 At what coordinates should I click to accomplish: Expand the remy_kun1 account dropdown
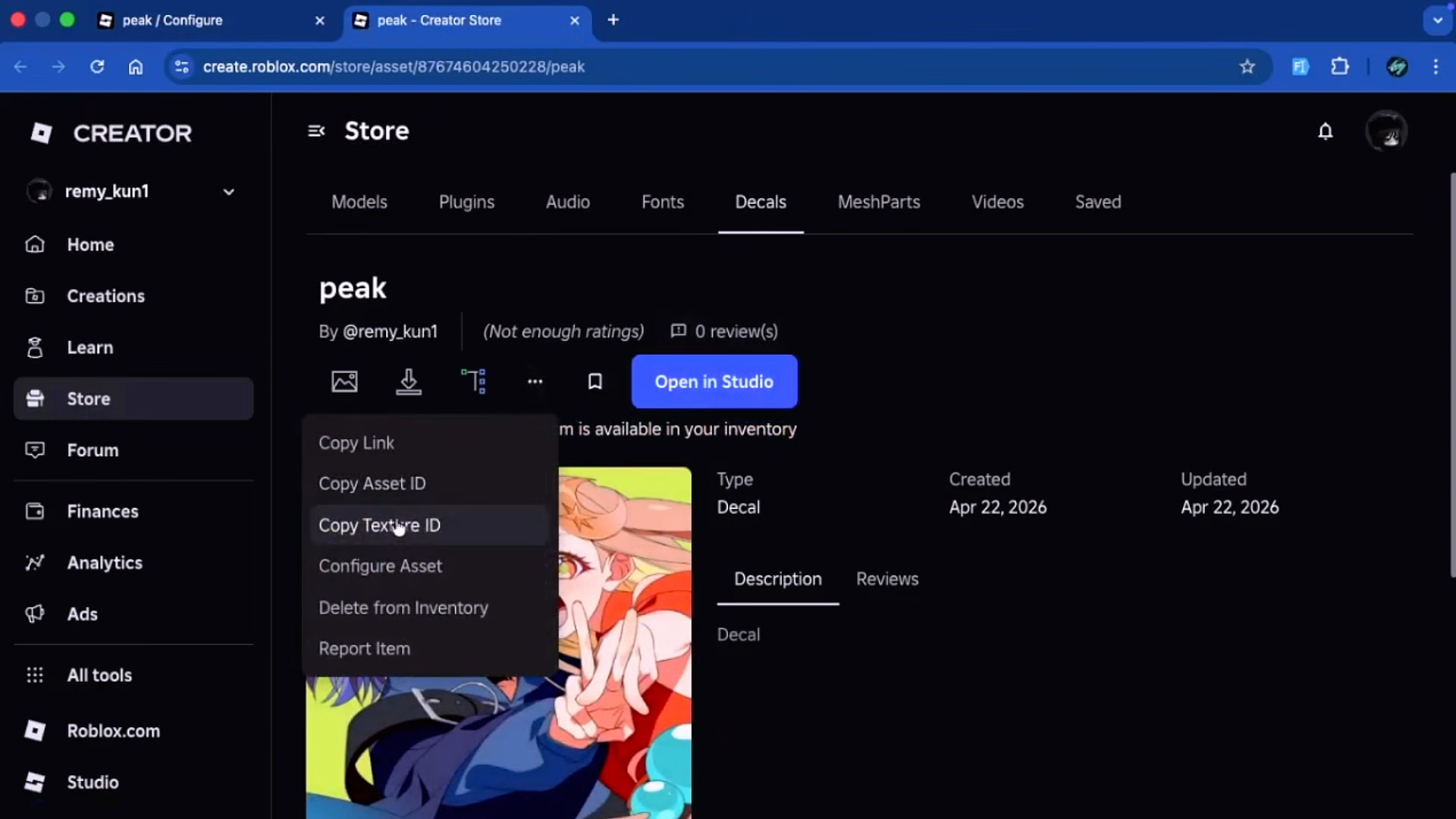pos(228,192)
